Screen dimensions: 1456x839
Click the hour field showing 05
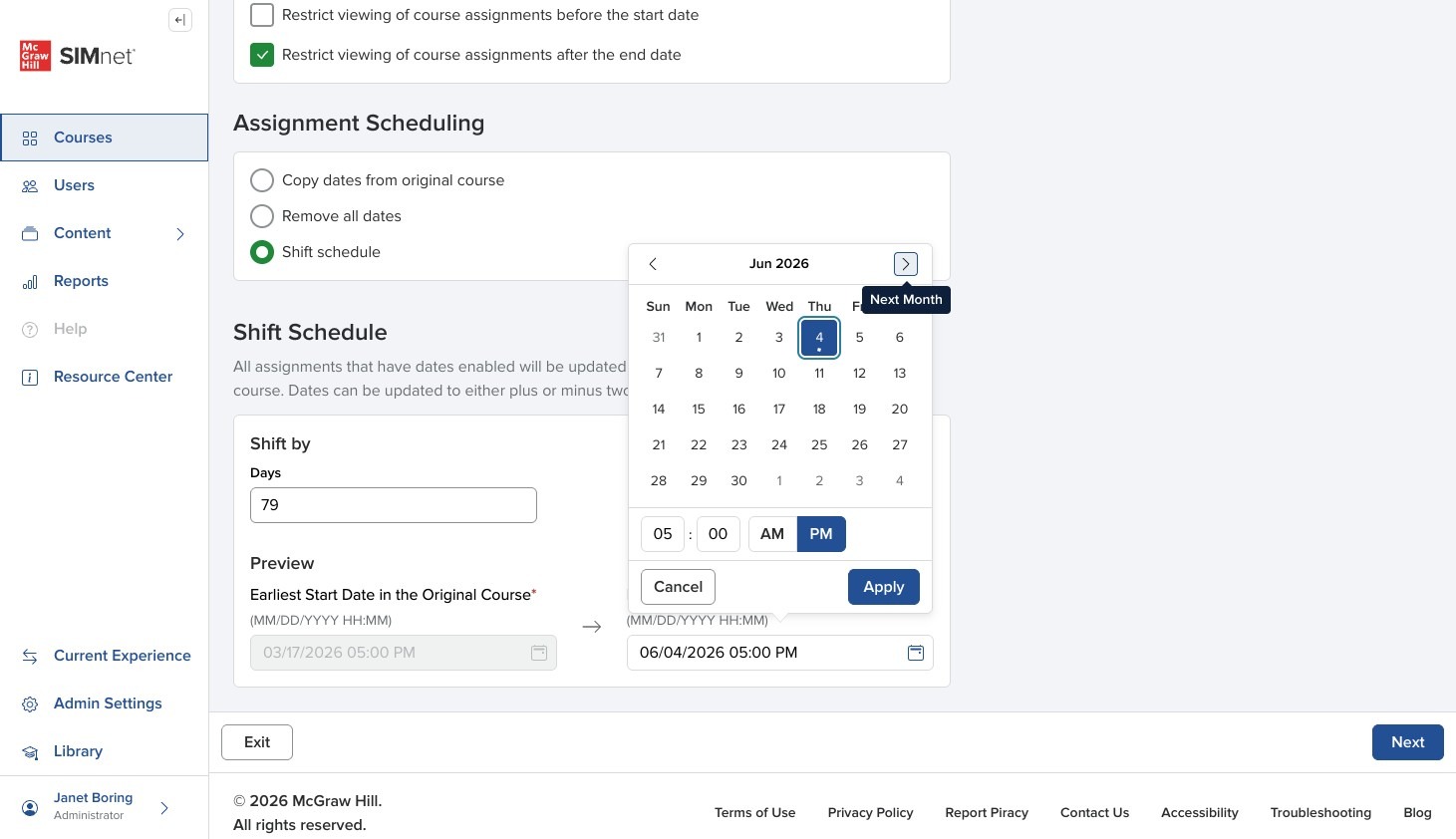[x=663, y=534]
